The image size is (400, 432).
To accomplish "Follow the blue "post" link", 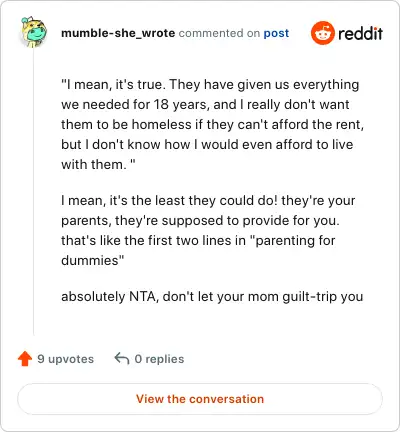I will pyautogui.click(x=276, y=33).
